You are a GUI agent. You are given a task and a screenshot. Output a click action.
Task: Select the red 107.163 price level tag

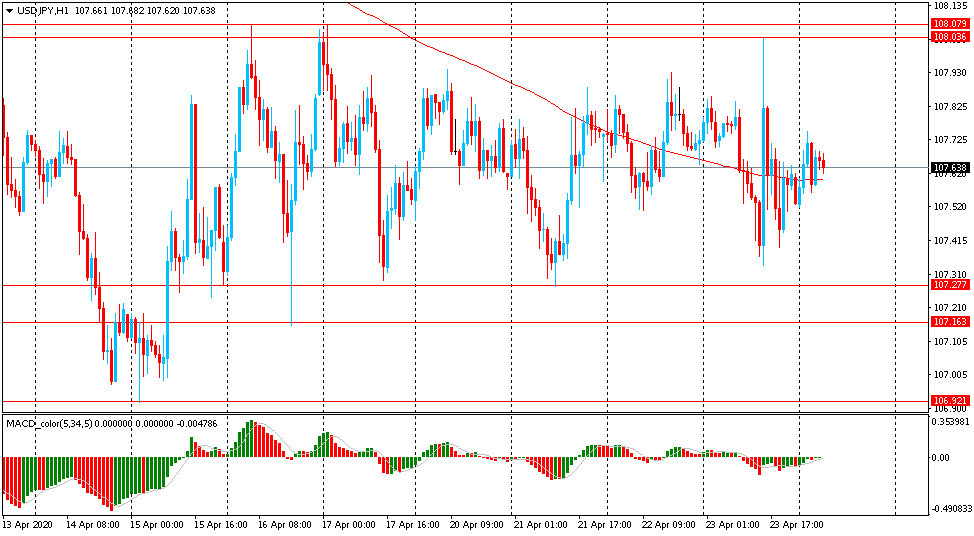click(x=950, y=322)
